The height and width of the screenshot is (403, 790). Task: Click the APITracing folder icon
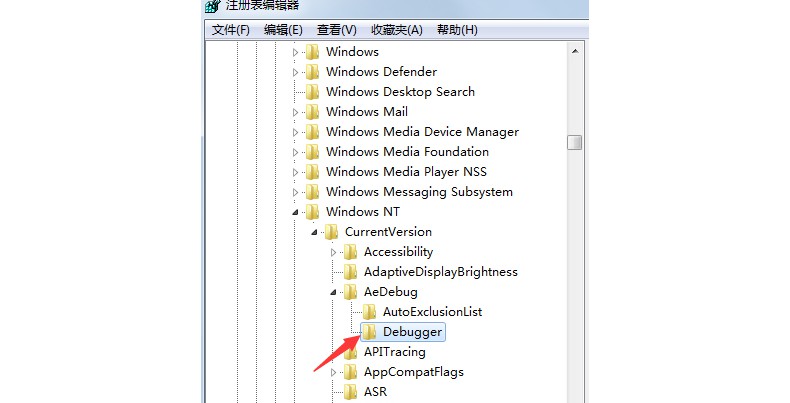point(351,352)
